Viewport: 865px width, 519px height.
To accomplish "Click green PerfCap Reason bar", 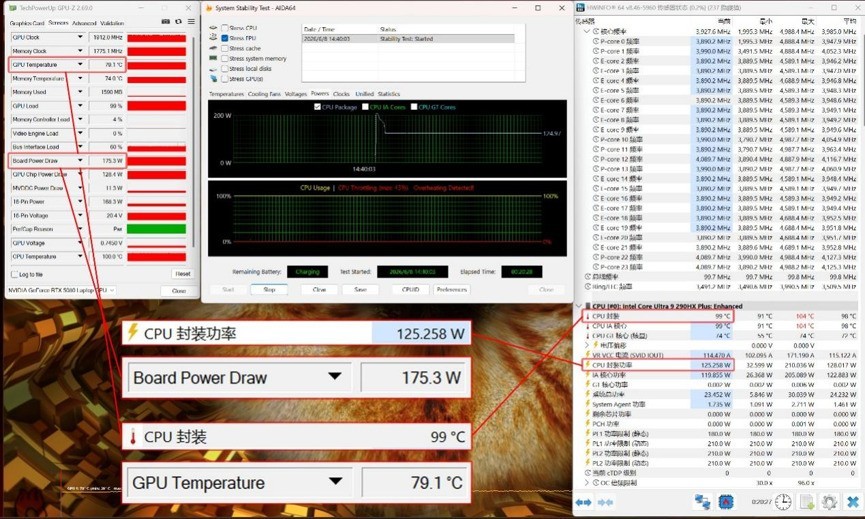I will click(157, 229).
